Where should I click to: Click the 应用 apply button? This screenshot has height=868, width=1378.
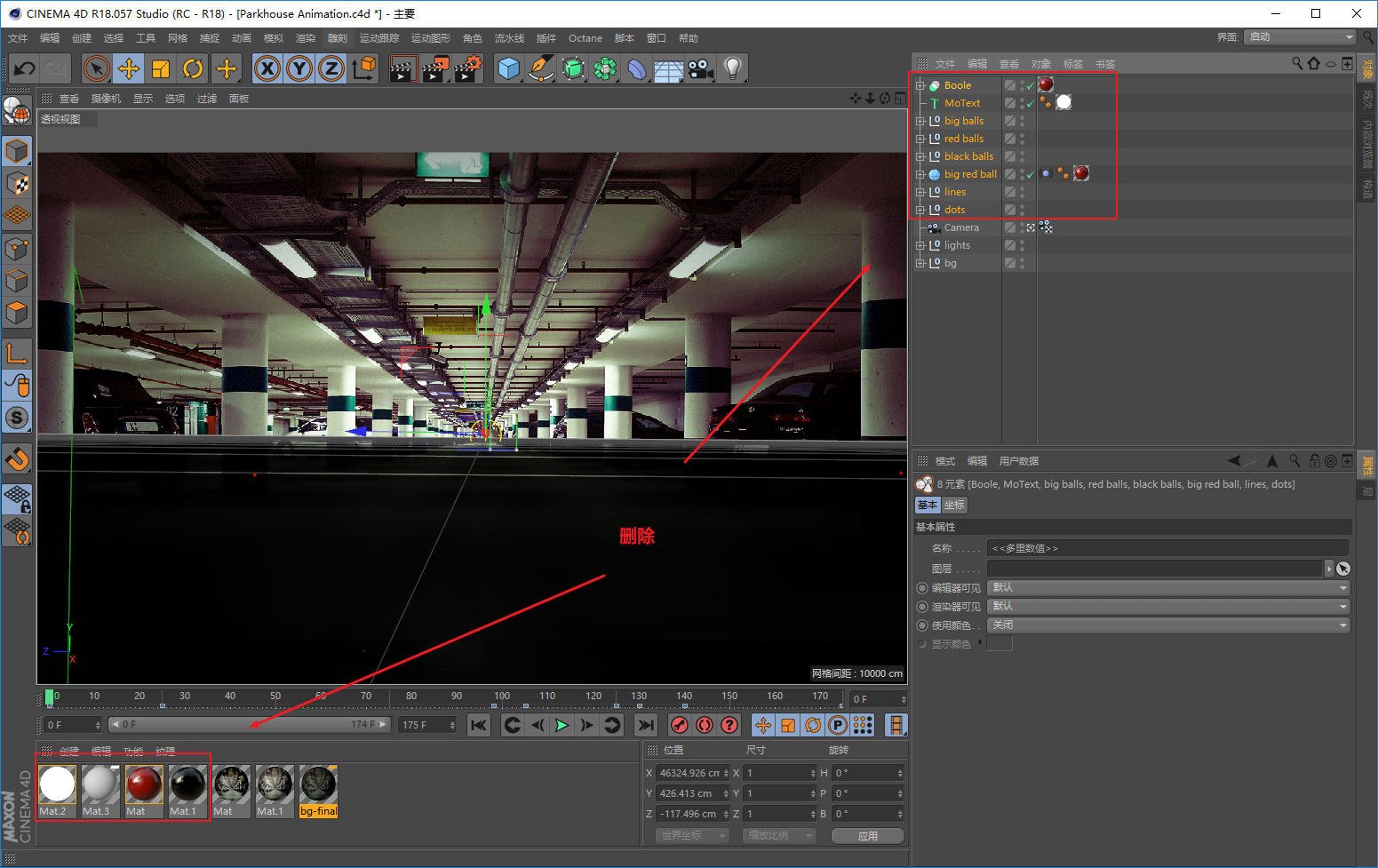pos(868,836)
